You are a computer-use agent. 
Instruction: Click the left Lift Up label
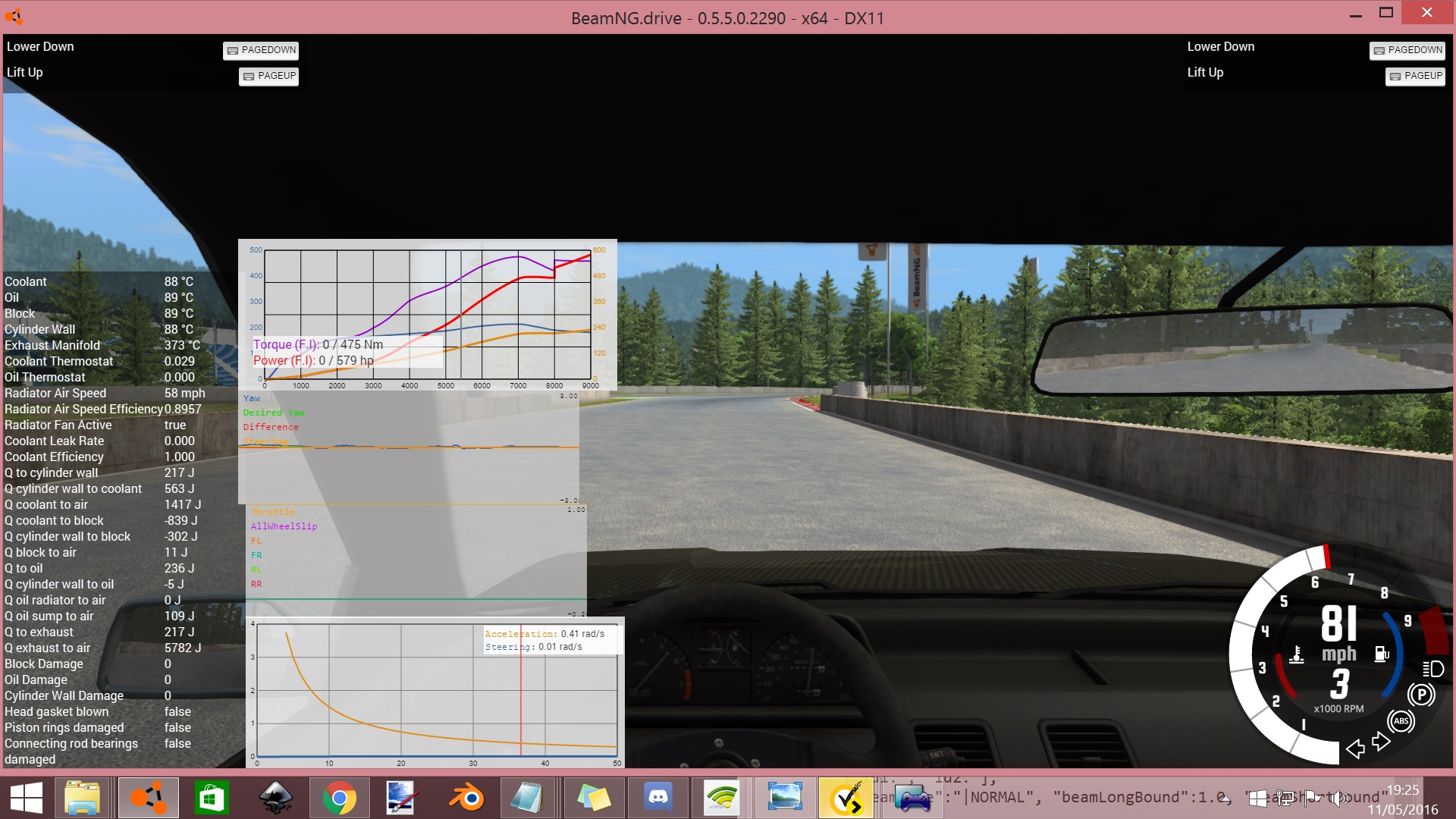[24, 73]
